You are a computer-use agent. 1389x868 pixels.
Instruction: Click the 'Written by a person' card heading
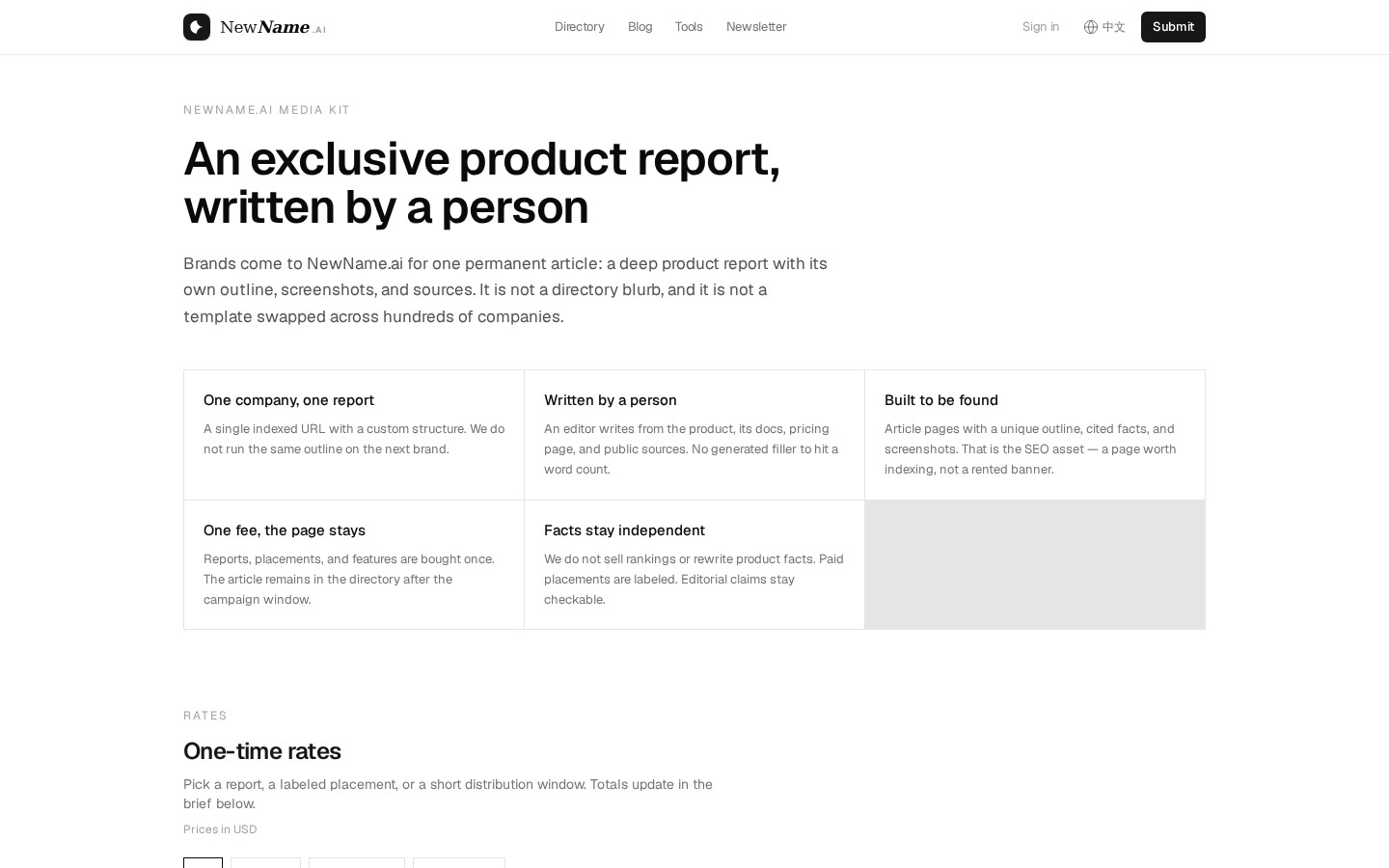[x=611, y=400]
